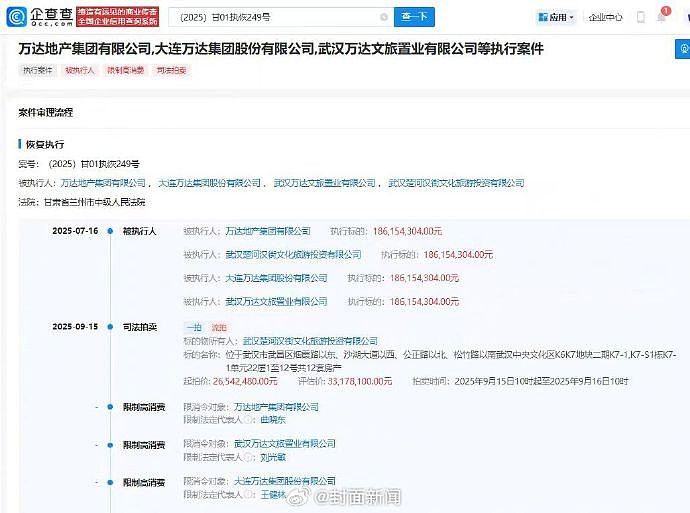This screenshot has width=690, height=513.
Task: Open 大连万达集团股份有限公司 in the 2025-07-16 entry
Action: [x=276, y=278]
